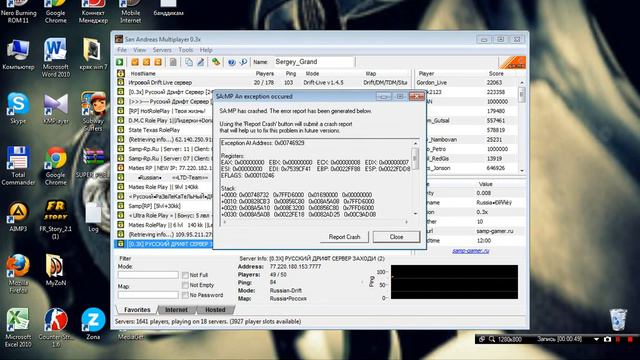Viewport: 640px width, 360px height.
Task: Click the pencil Server Properties toolbar icon
Action: pos(200,62)
